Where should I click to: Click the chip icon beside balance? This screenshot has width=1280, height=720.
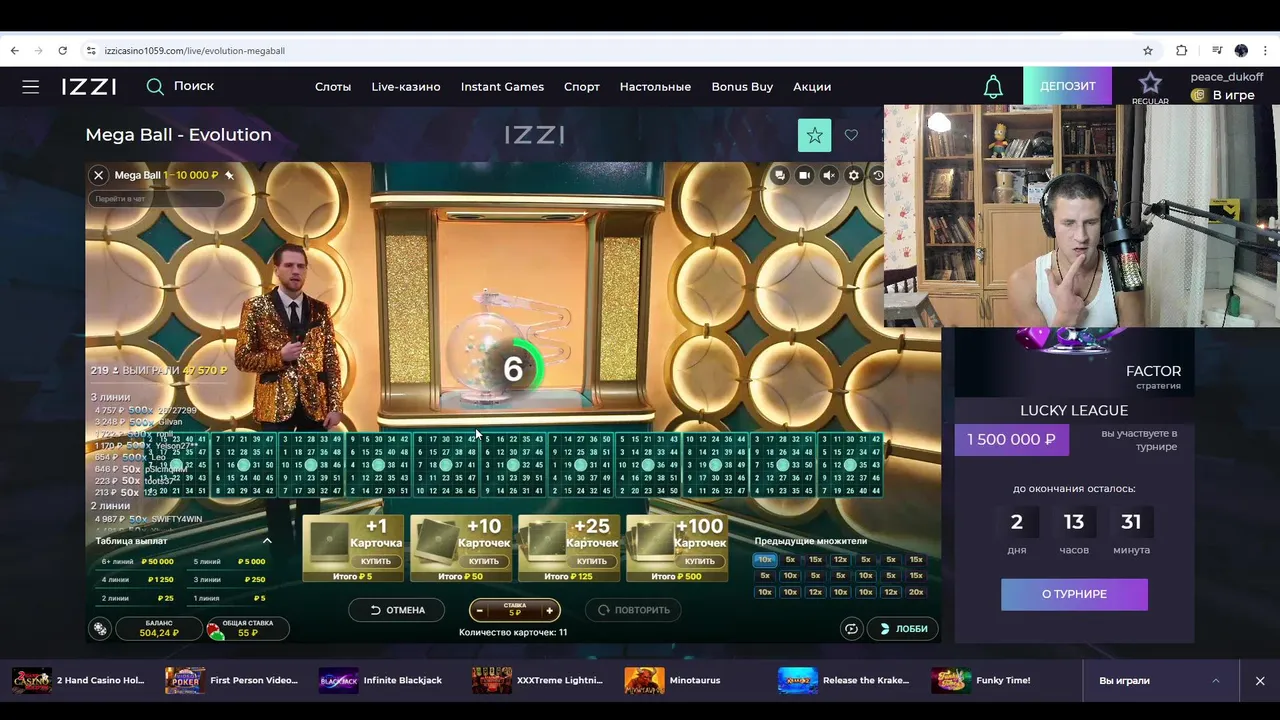click(x=100, y=629)
